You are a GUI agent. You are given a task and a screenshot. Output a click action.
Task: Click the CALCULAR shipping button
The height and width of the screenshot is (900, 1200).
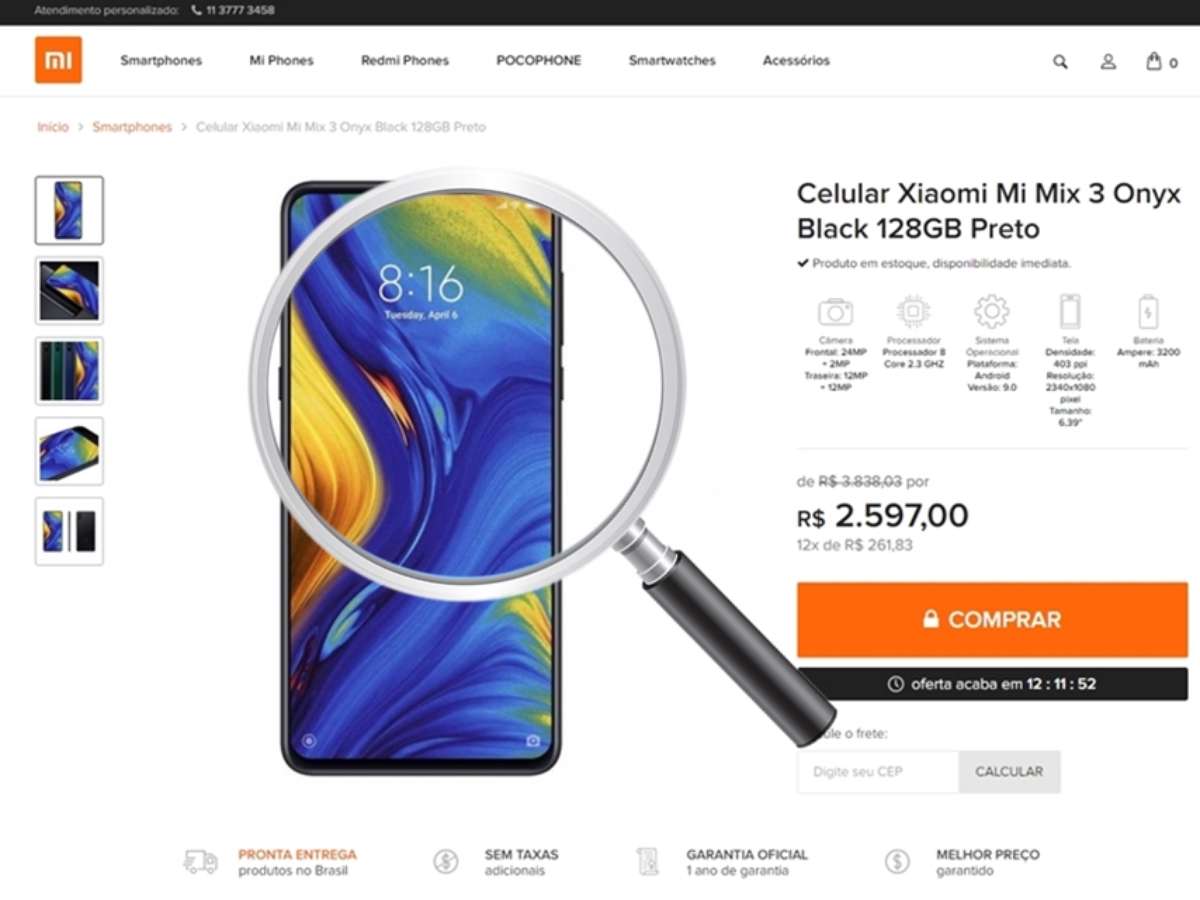1009,772
